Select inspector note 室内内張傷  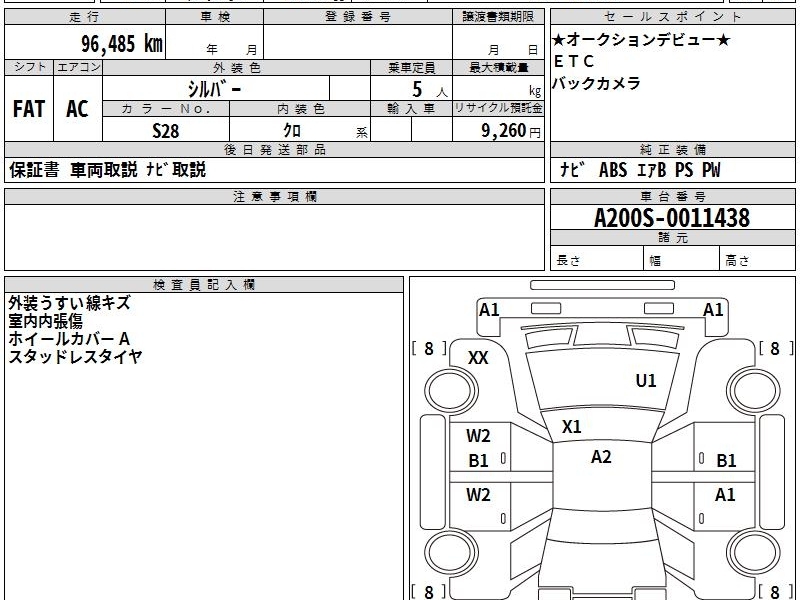click(45, 321)
